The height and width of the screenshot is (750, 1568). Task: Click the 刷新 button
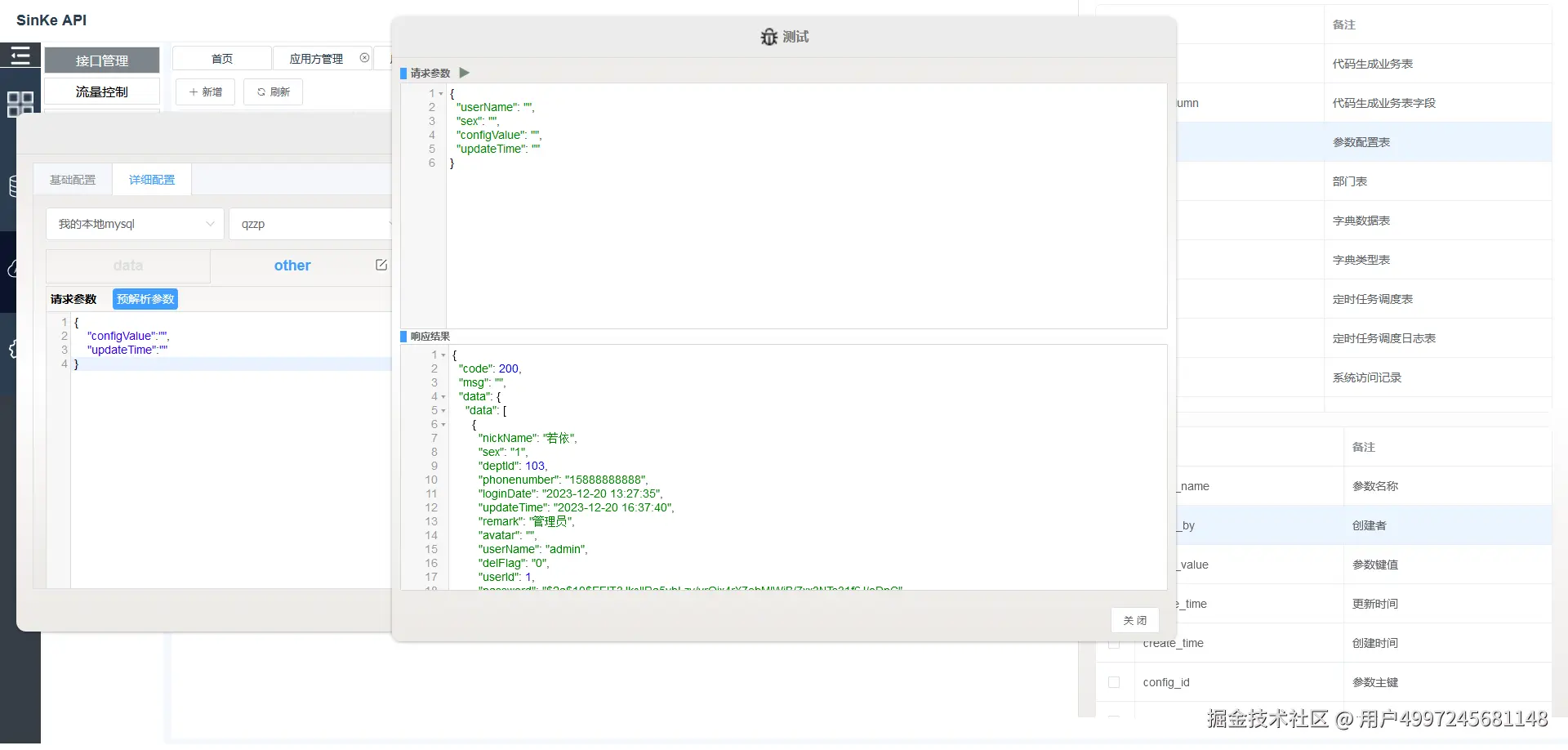(274, 92)
